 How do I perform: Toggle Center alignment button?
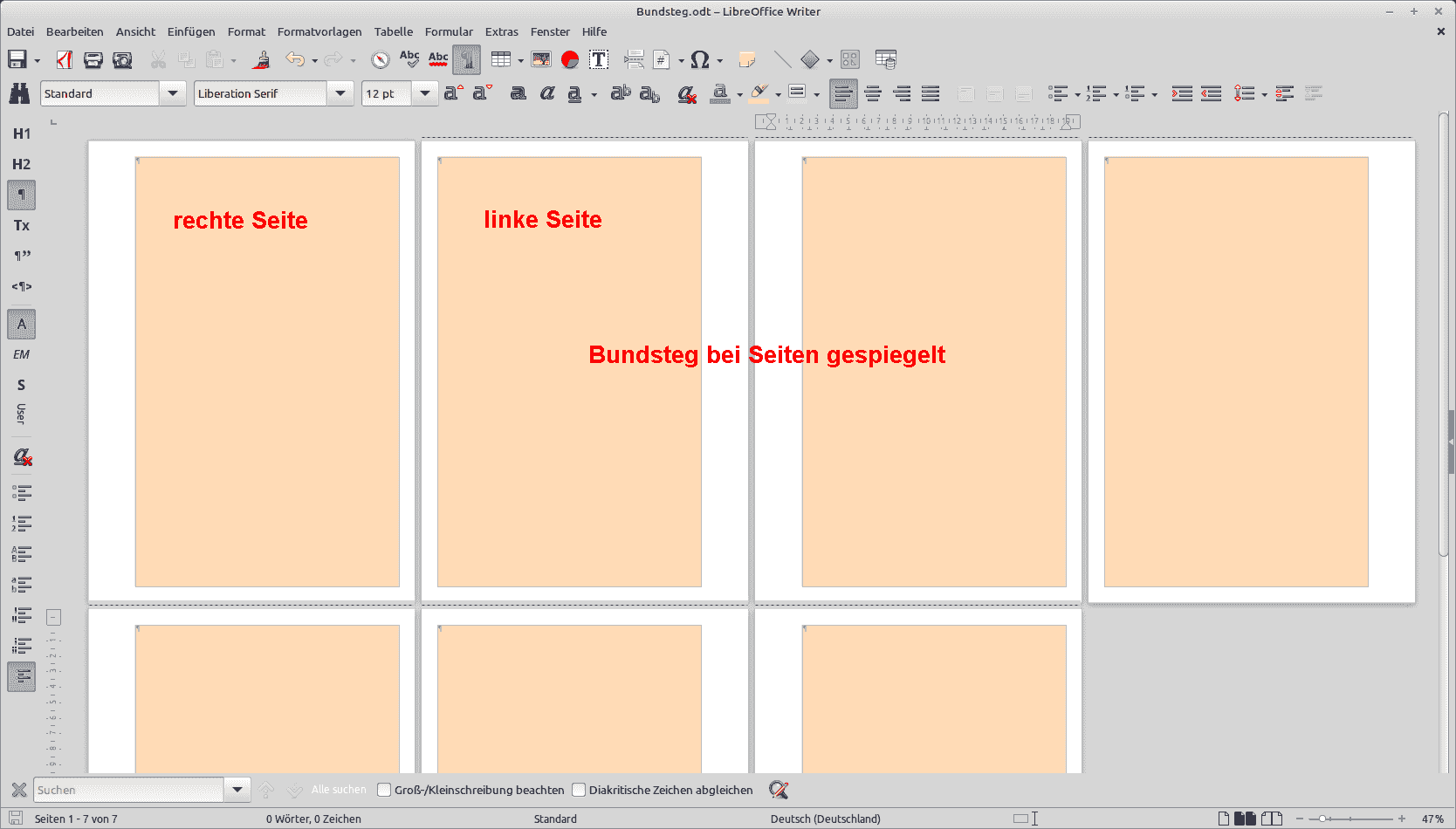873,93
